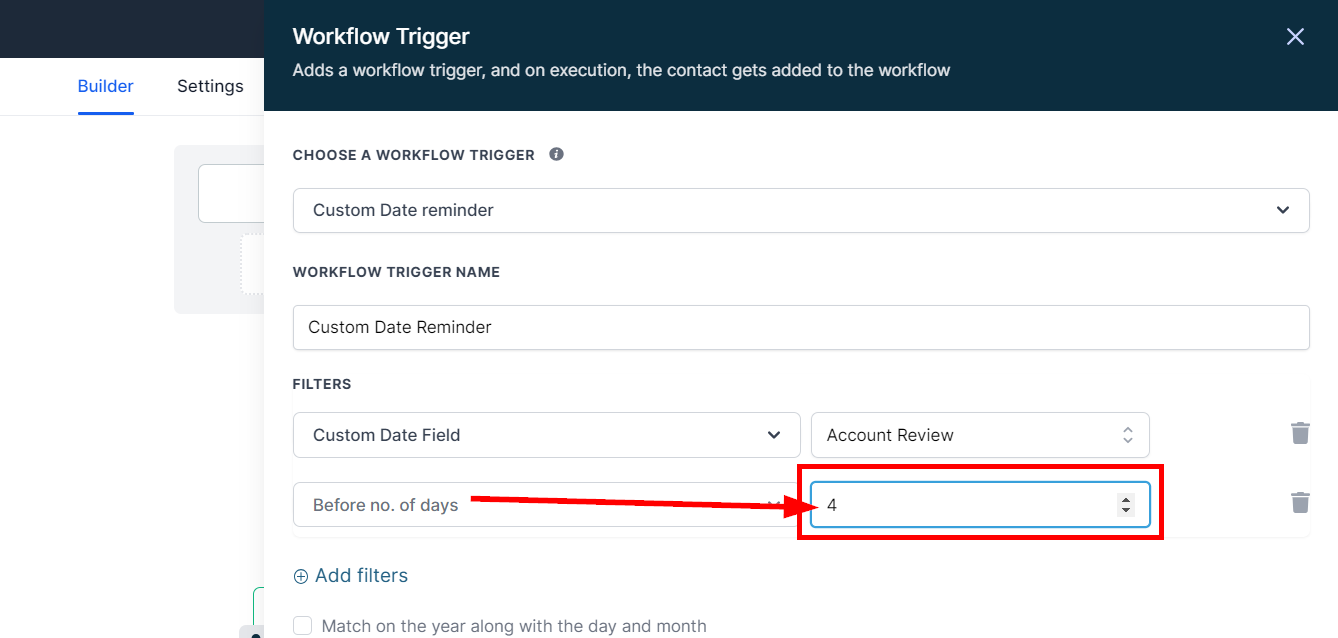The image size is (1338, 638).
Task: Open the Before no. of days dropdown
Action: [546, 505]
